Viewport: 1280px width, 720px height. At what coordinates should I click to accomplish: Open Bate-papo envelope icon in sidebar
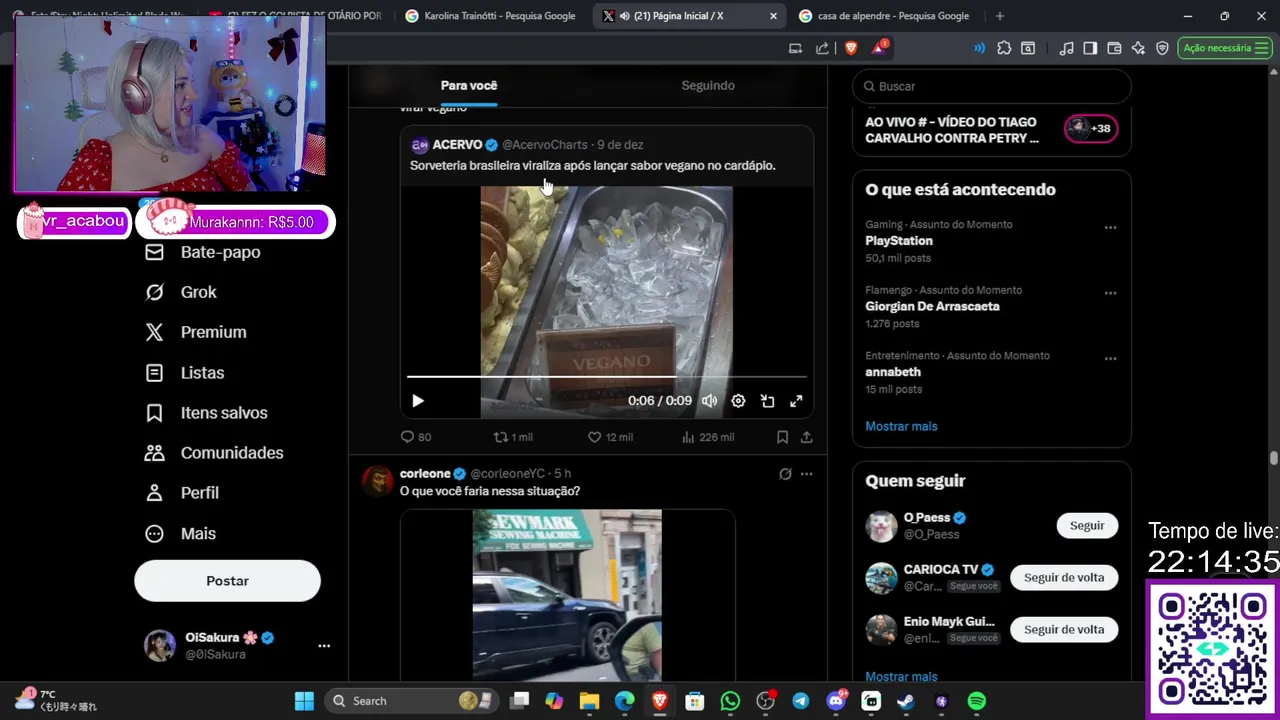tap(154, 252)
